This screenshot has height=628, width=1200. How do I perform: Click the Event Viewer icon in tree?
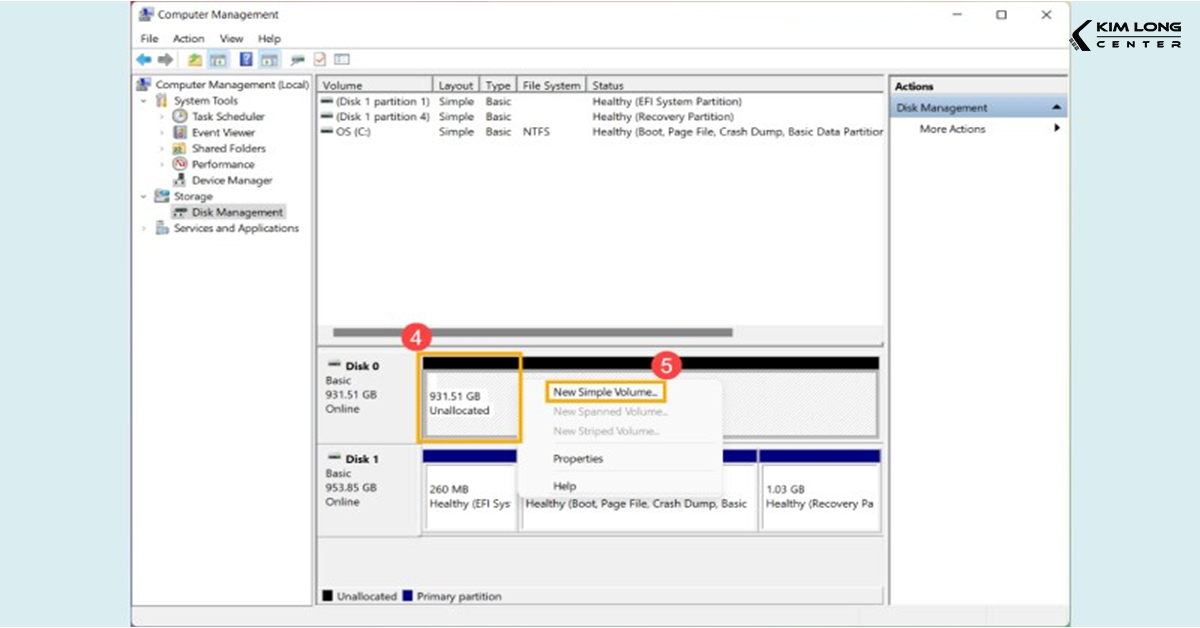(x=180, y=133)
